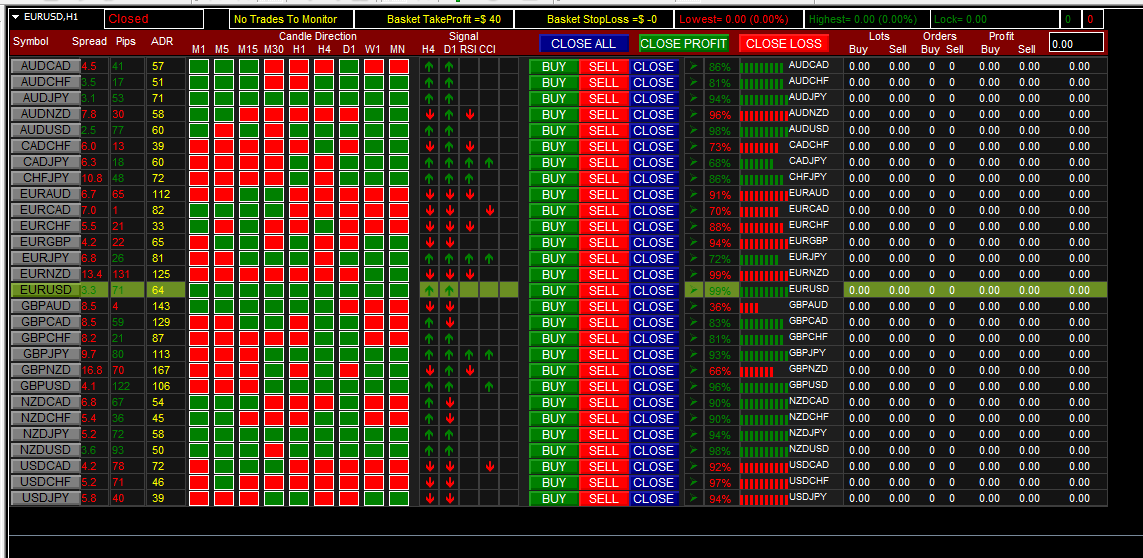Click the spread value 16.8 for GBPNZD
Viewport: 1143px width, 558px height.
click(x=93, y=371)
